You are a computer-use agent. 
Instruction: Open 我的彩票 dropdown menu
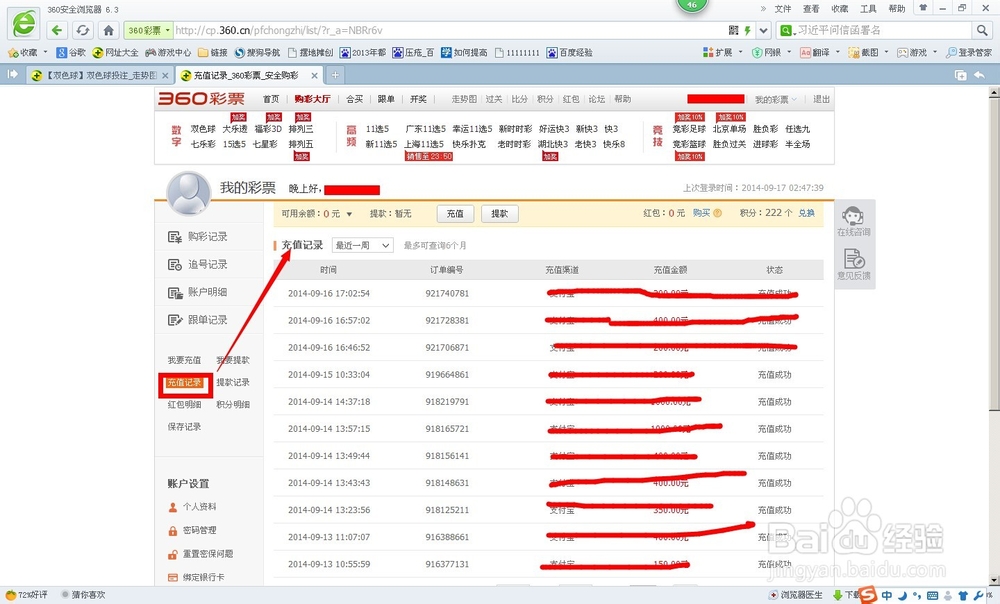(x=776, y=99)
